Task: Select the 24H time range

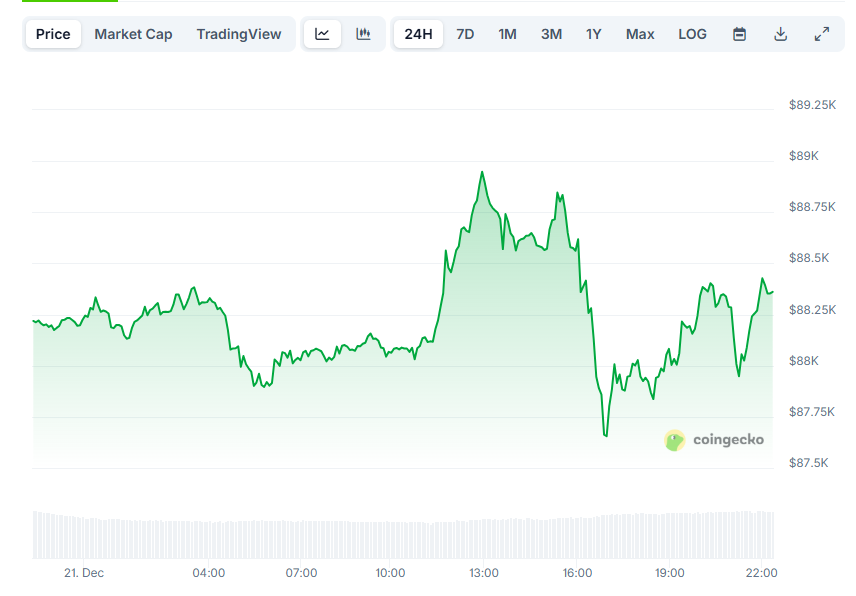Action: (418, 34)
